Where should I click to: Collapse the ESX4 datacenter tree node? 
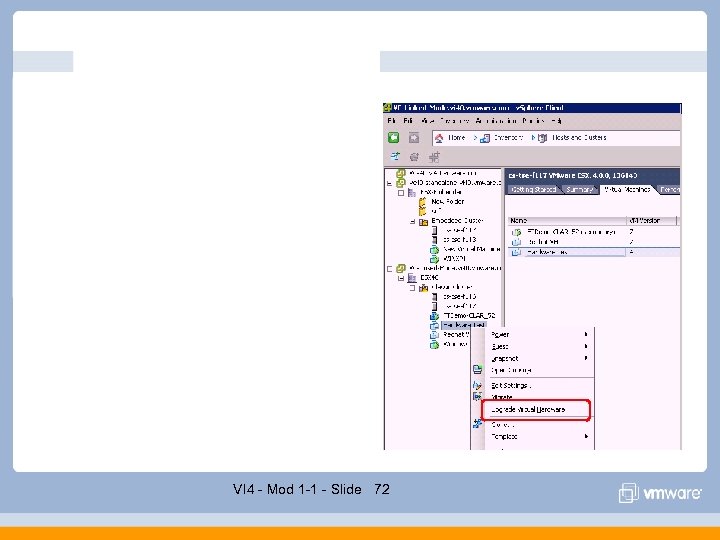(x=401, y=278)
